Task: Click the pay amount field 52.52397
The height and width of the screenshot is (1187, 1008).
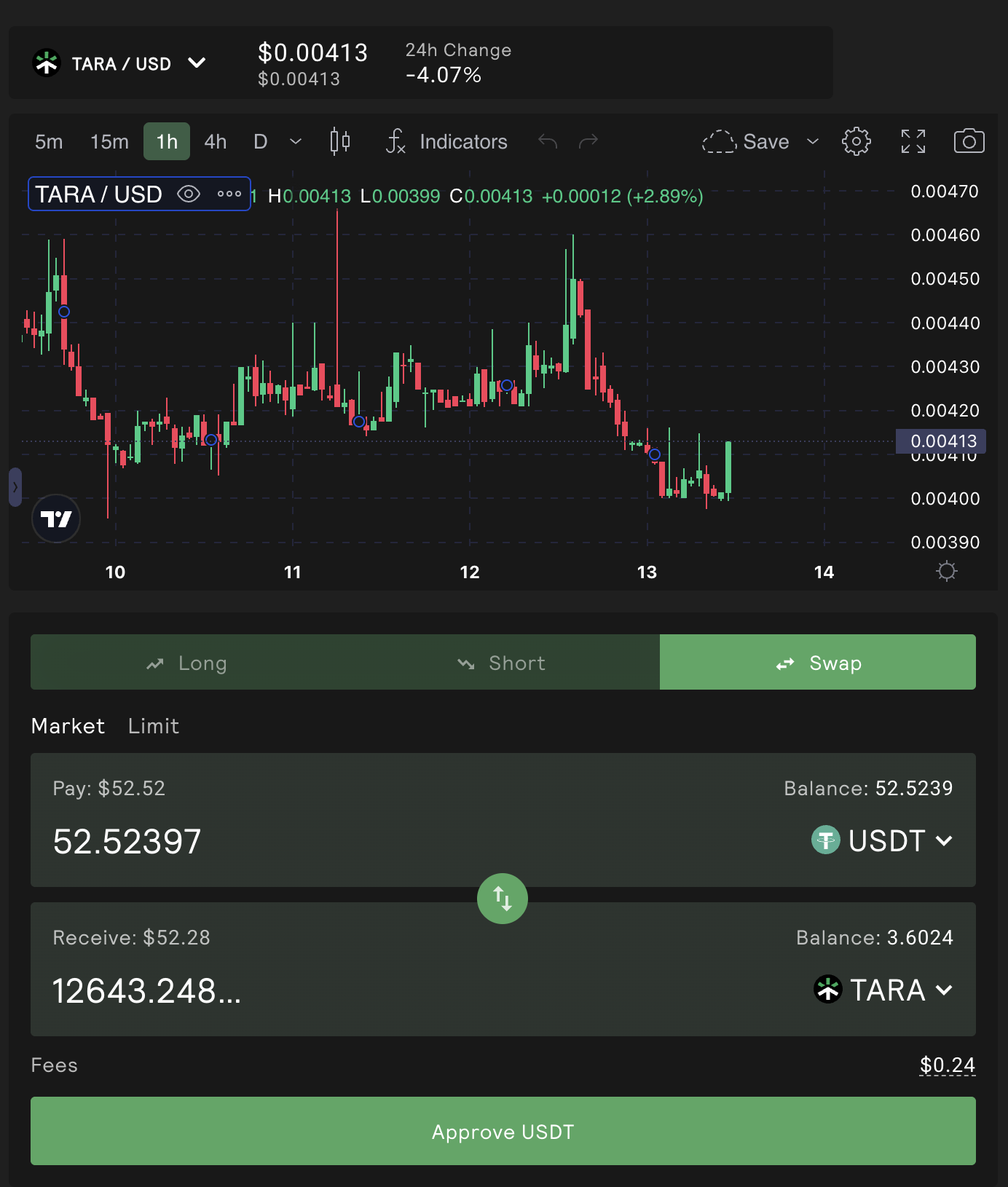Action: click(x=127, y=842)
